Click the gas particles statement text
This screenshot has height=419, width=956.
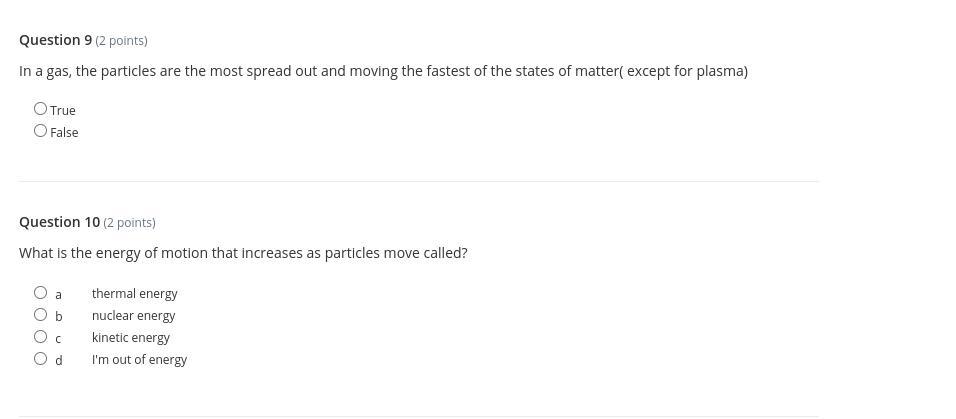point(383,71)
